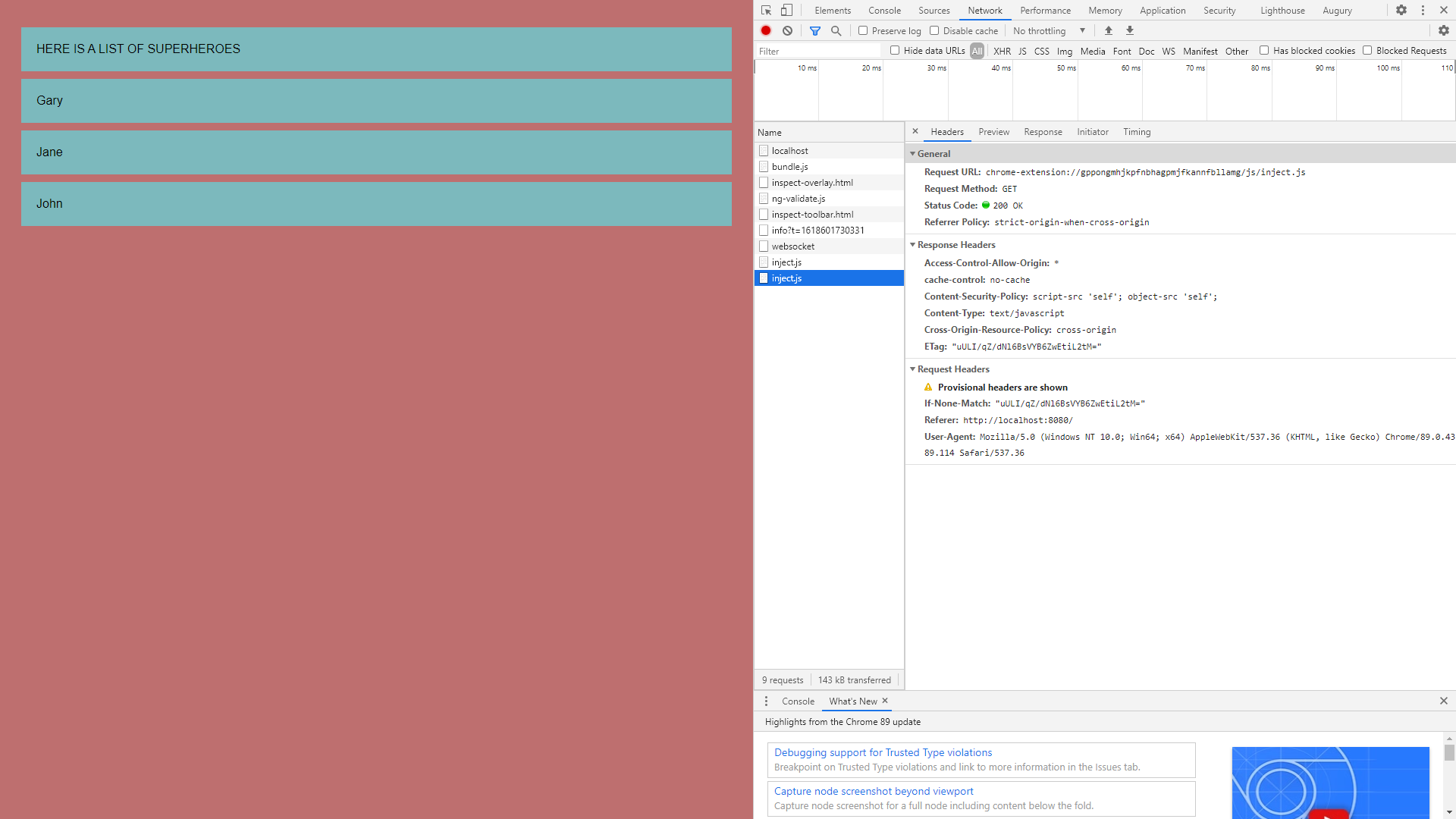This screenshot has height=819, width=1456.
Task: Click the export HAR download icon
Action: coord(1130,31)
